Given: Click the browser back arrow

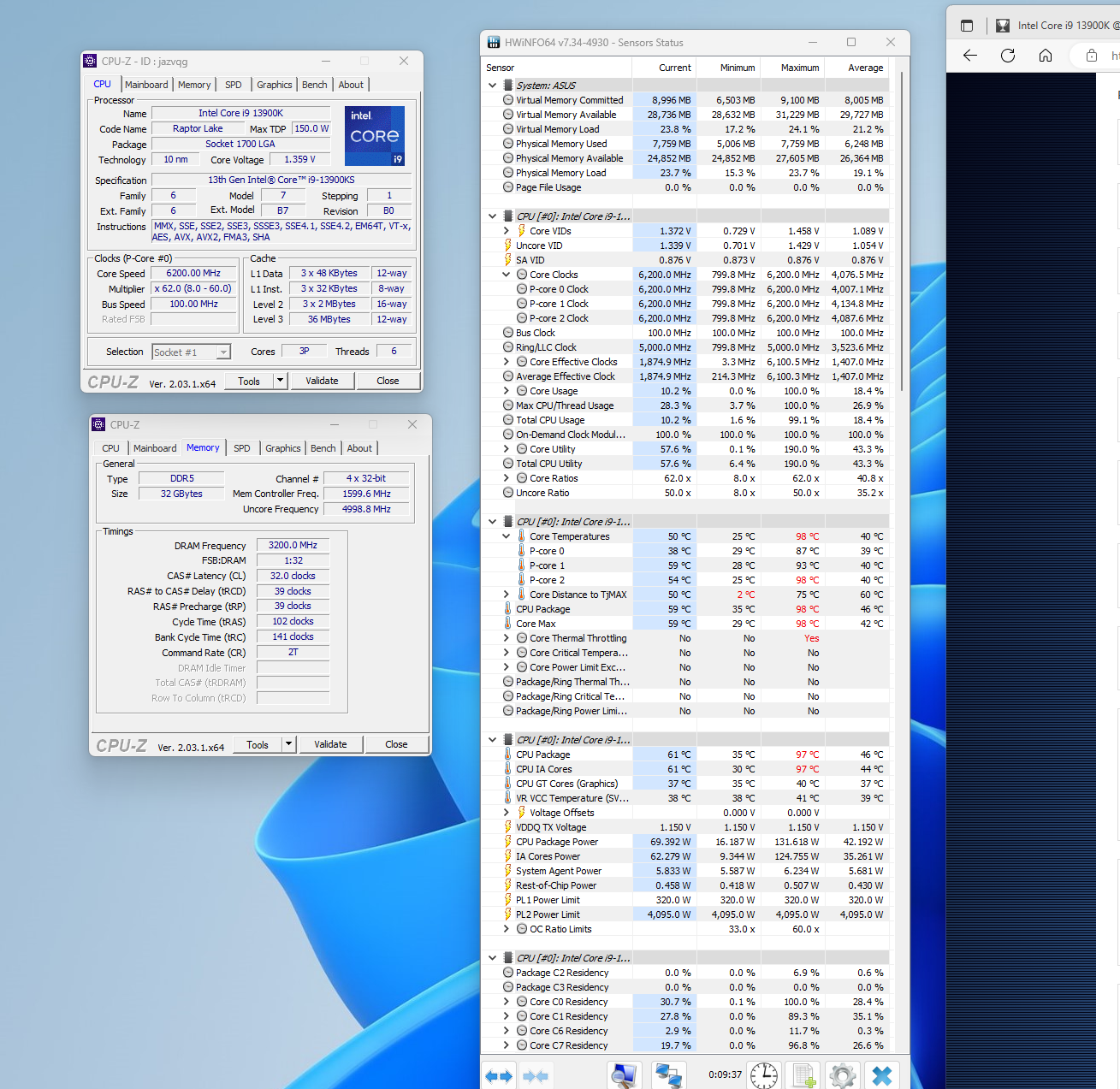Looking at the screenshot, I should [970, 56].
